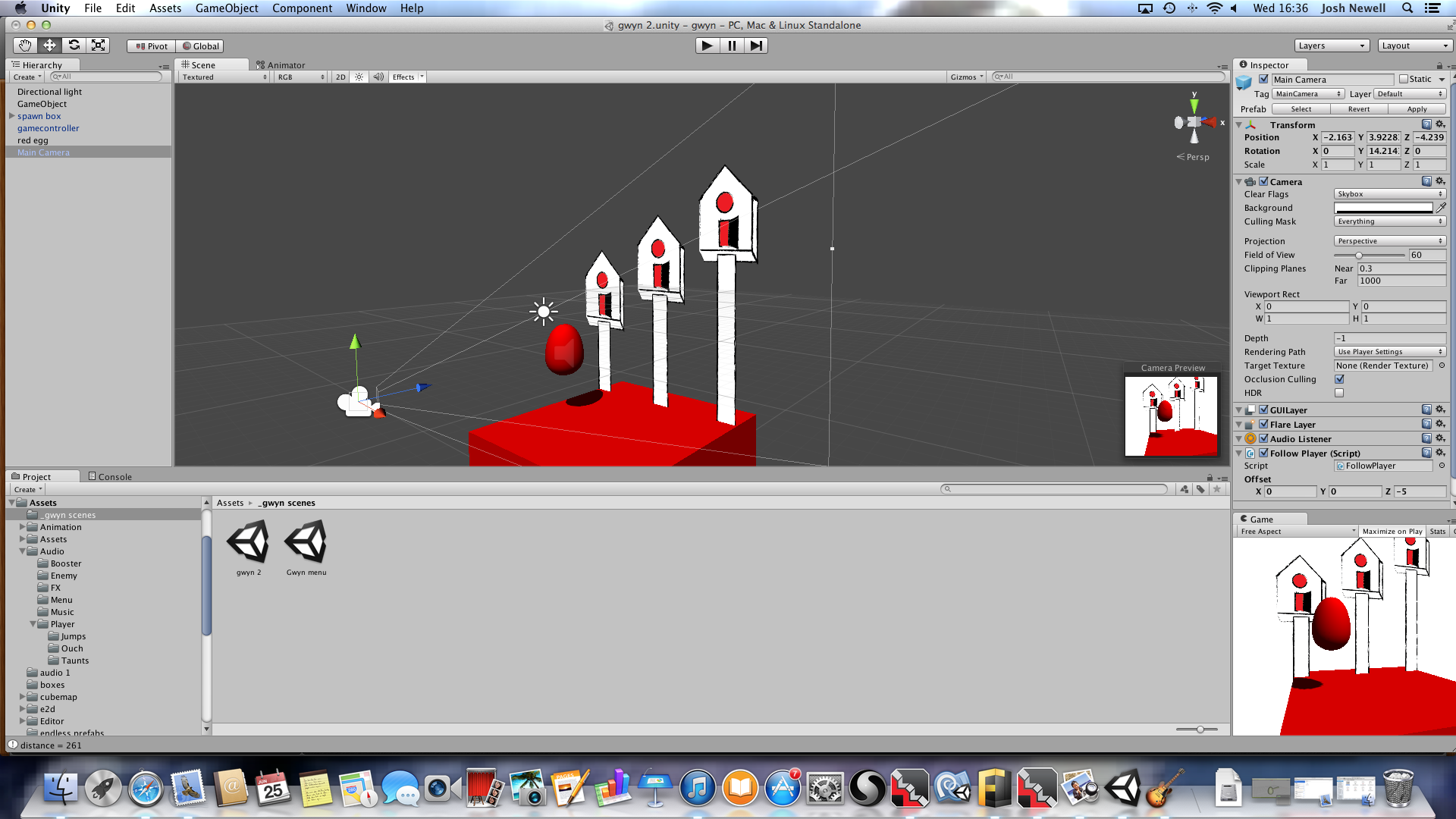Select the Scale tool
Screen dimensions: 1456x819
coord(98,45)
